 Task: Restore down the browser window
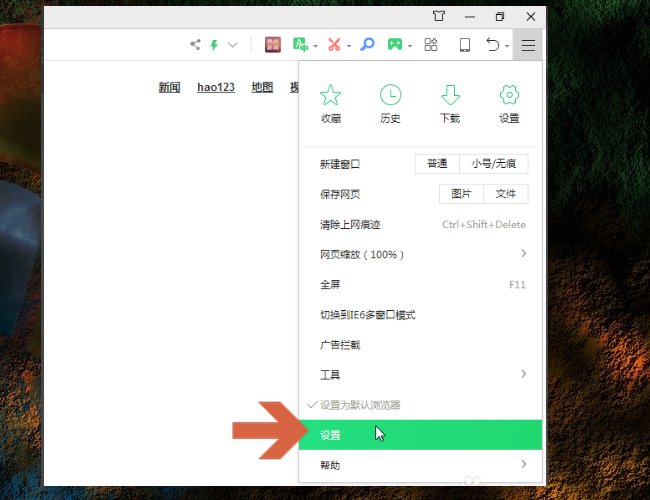point(500,17)
